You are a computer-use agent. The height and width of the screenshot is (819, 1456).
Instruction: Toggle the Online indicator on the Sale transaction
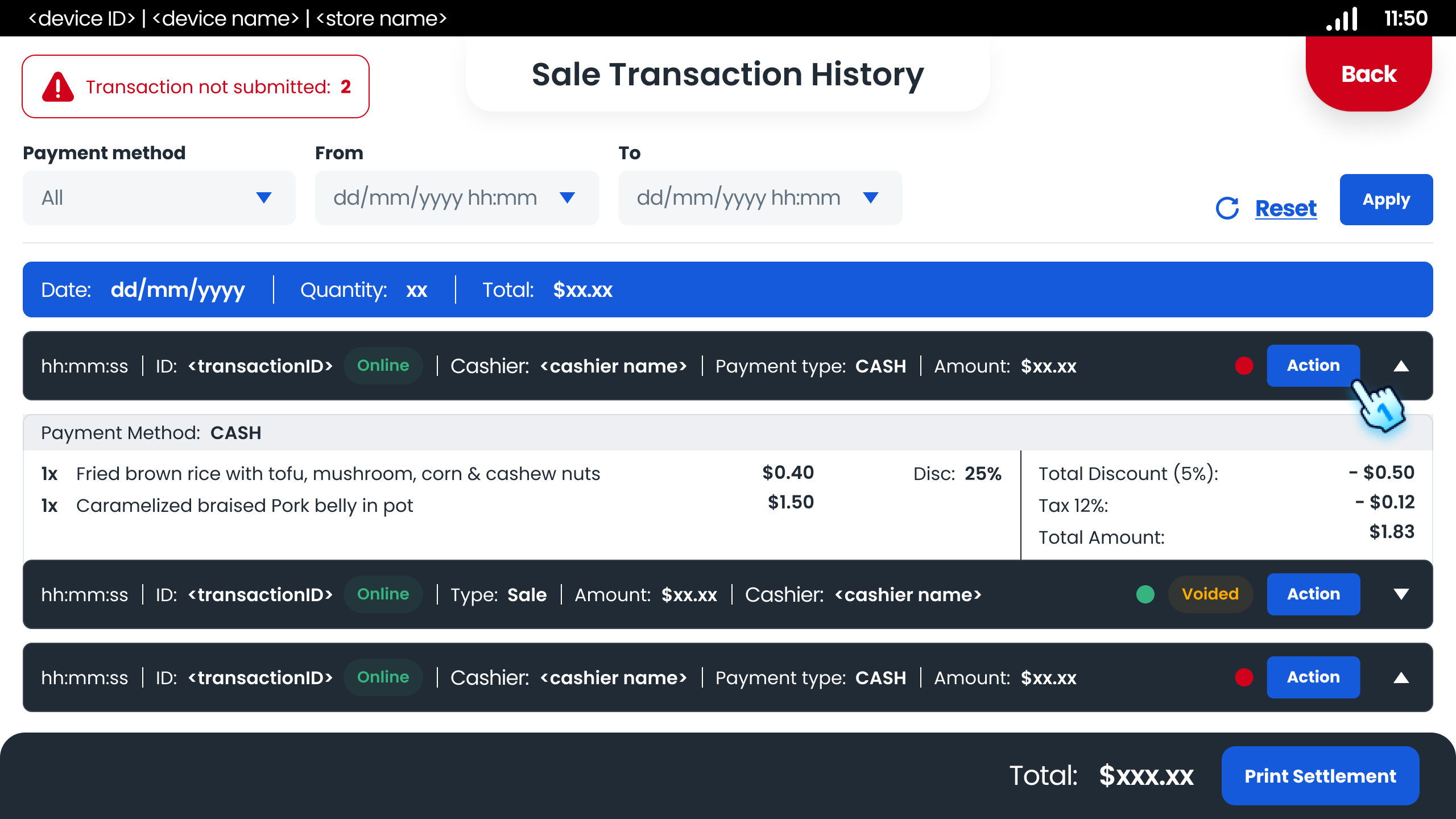(383, 594)
